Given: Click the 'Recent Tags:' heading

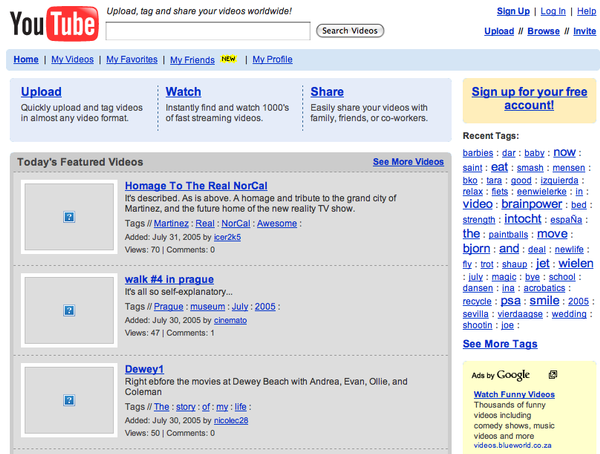Looking at the screenshot, I should [x=491, y=136].
